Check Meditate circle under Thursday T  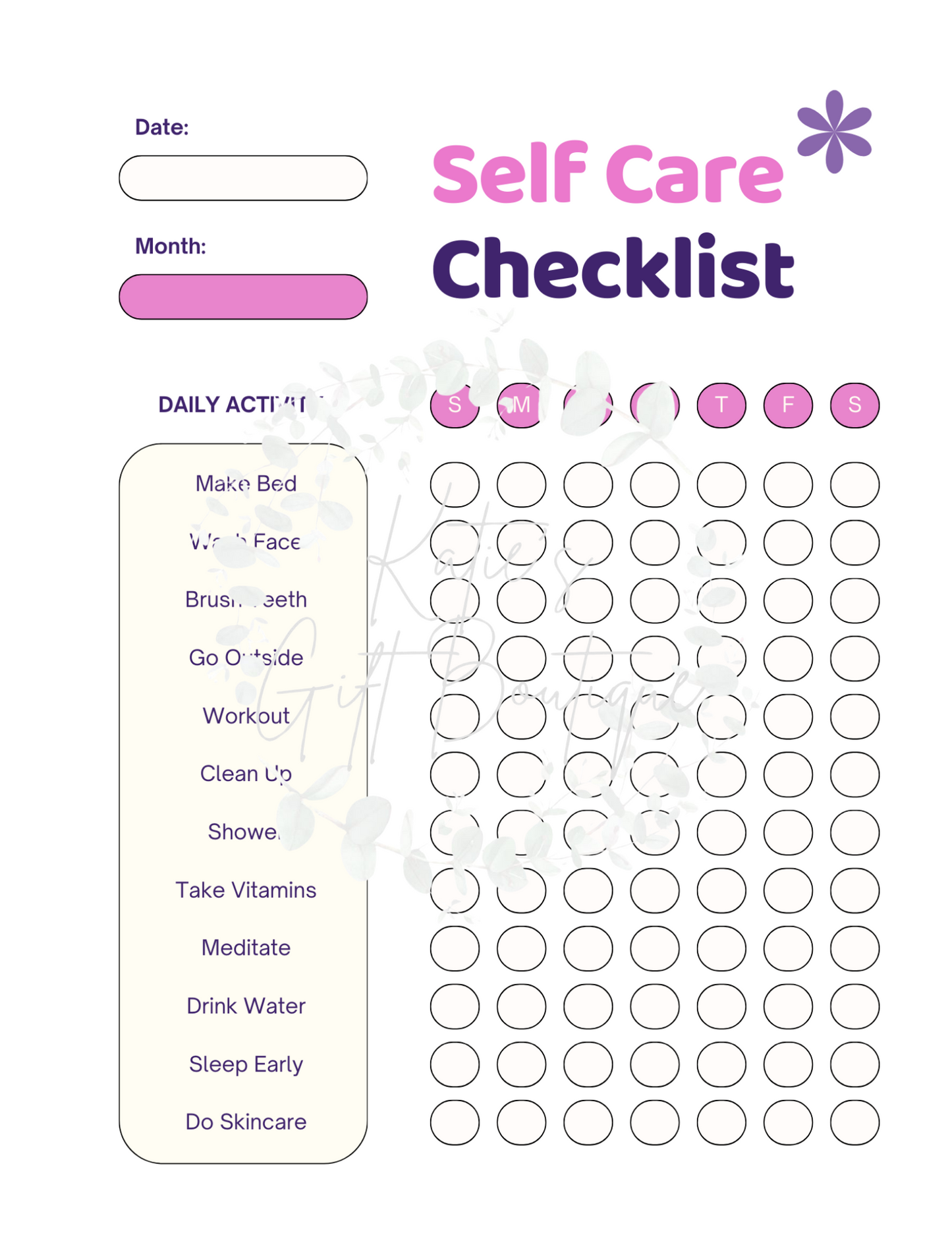pyautogui.click(x=721, y=948)
